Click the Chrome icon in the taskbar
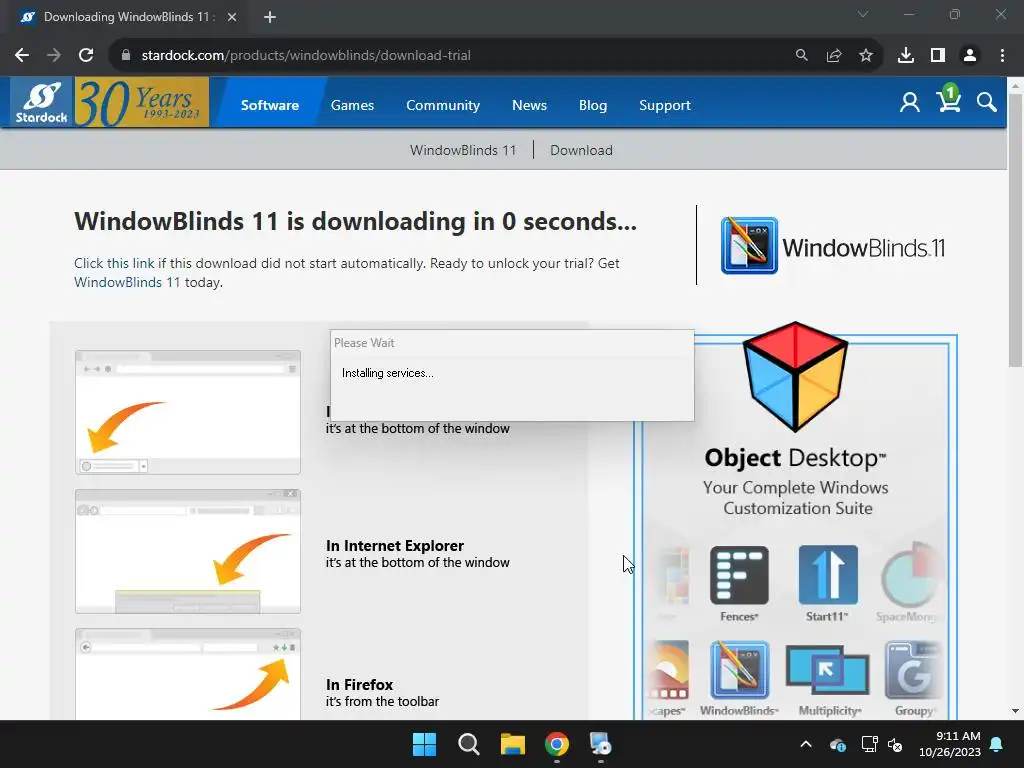 [x=556, y=744]
